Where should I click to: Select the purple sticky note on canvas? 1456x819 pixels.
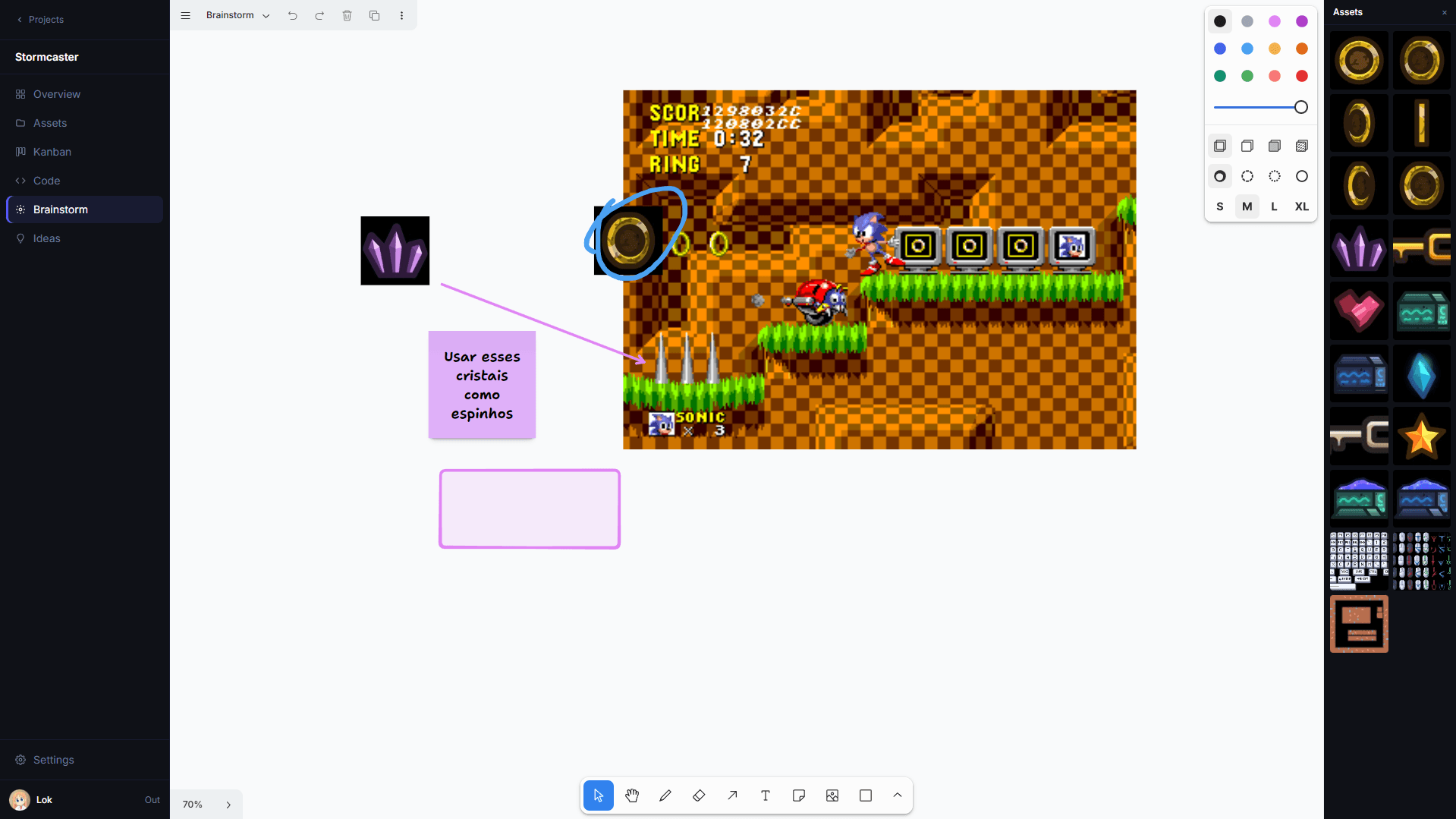pyautogui.click(x=482, y=385)
